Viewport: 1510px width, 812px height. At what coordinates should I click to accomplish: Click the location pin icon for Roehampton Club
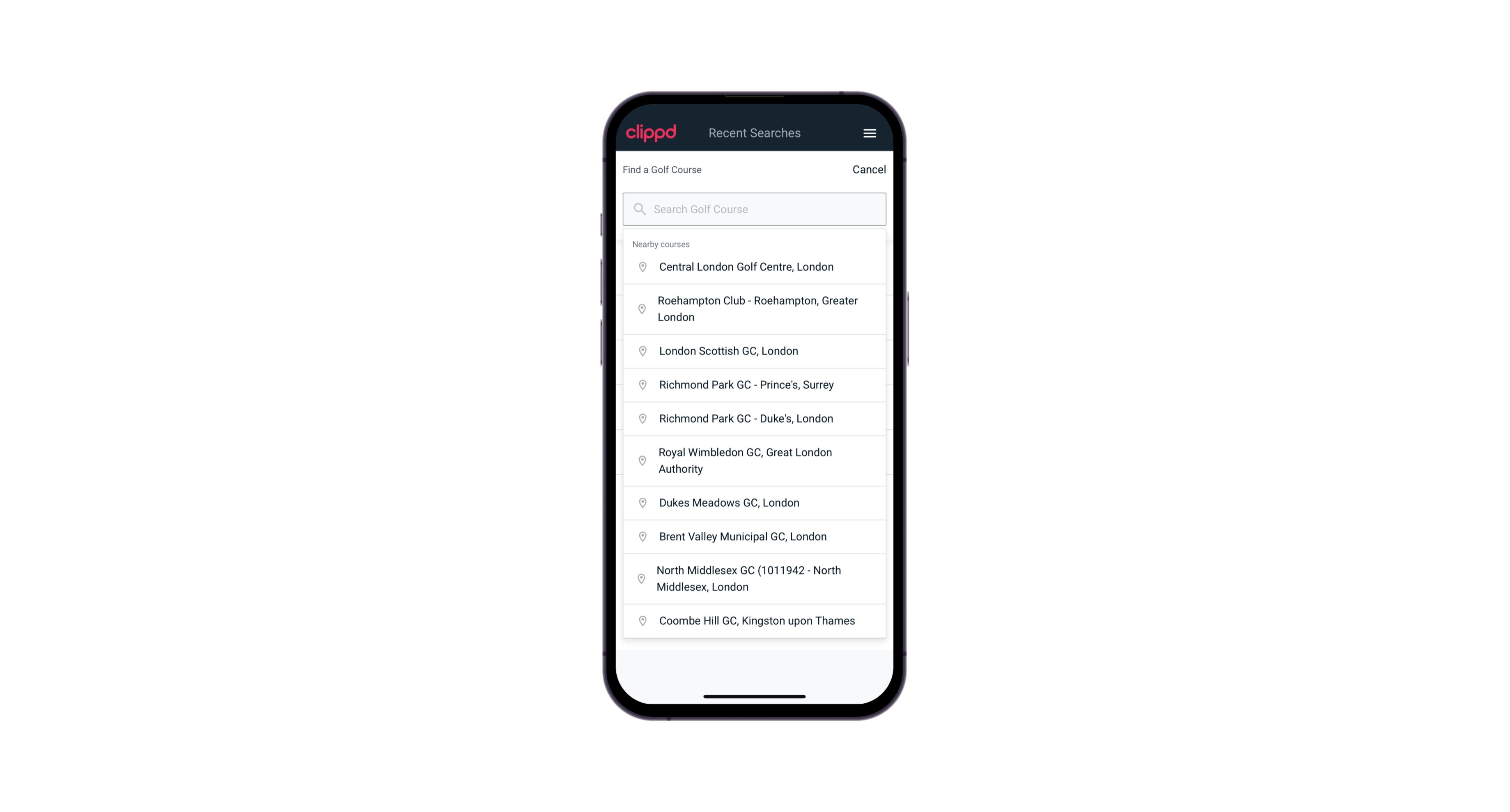click(640, 309)
